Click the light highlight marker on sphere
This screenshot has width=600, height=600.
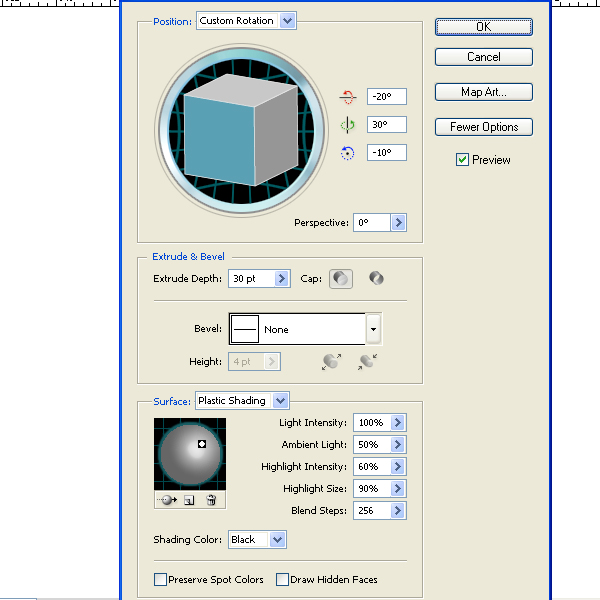(x=202, y=444)
